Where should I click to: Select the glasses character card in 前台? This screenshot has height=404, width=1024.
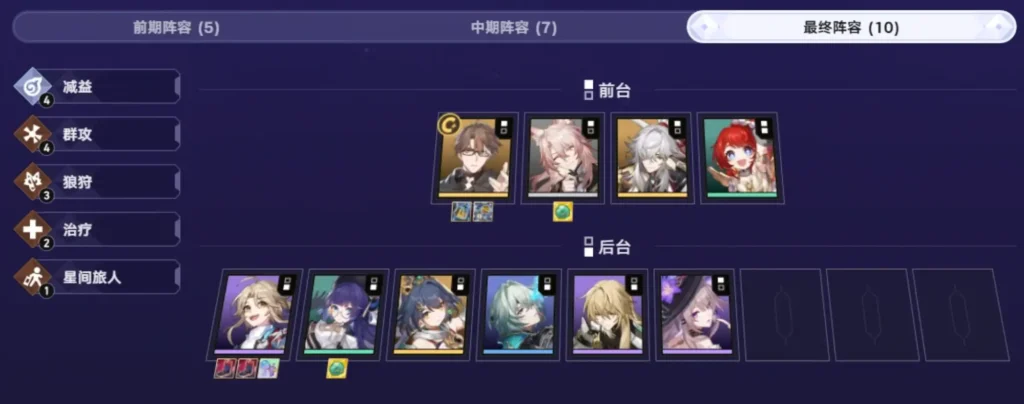(x=473, y=158)
